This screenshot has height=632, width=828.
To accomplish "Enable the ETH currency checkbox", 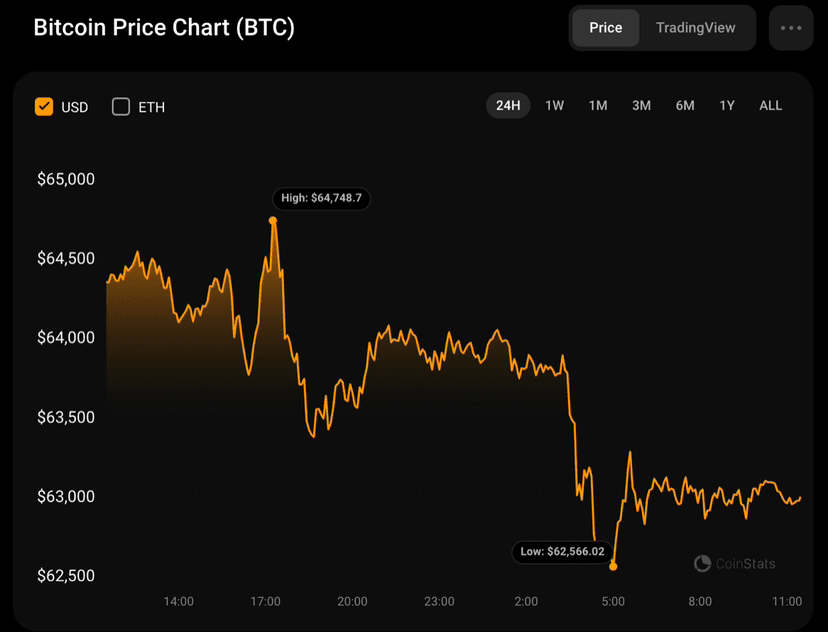I will [121, 107].
